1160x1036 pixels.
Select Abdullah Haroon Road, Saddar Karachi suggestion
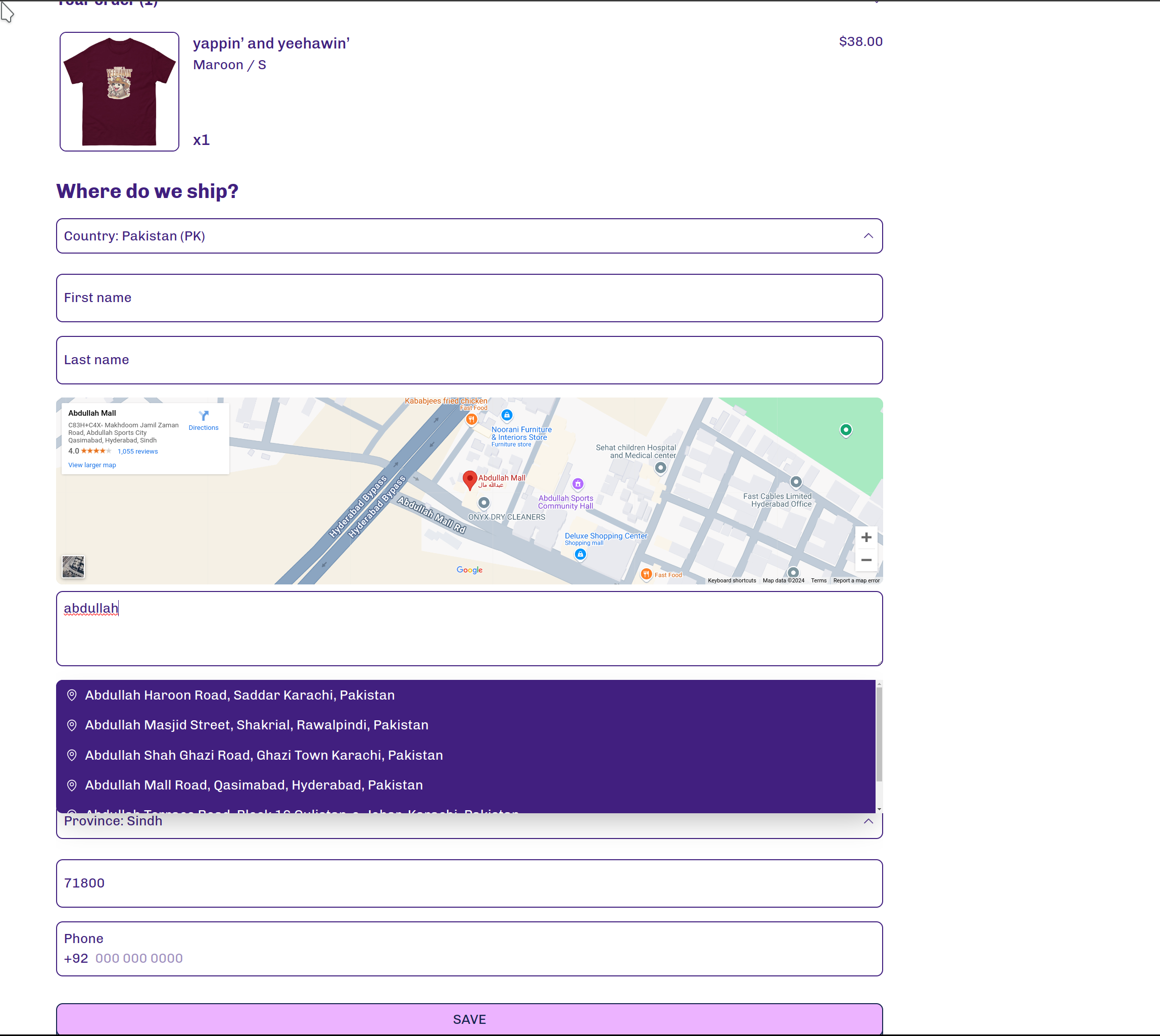[240, 695]
